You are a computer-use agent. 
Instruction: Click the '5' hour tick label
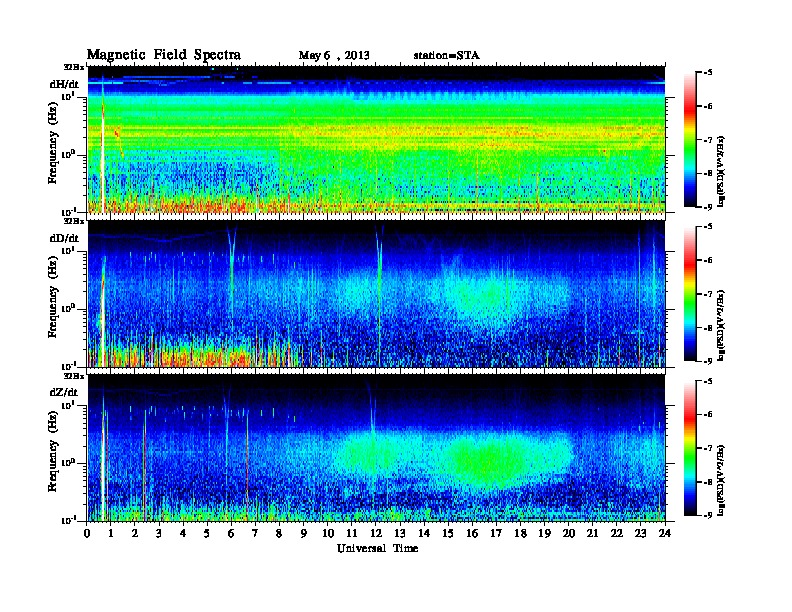tap(207, 534)
